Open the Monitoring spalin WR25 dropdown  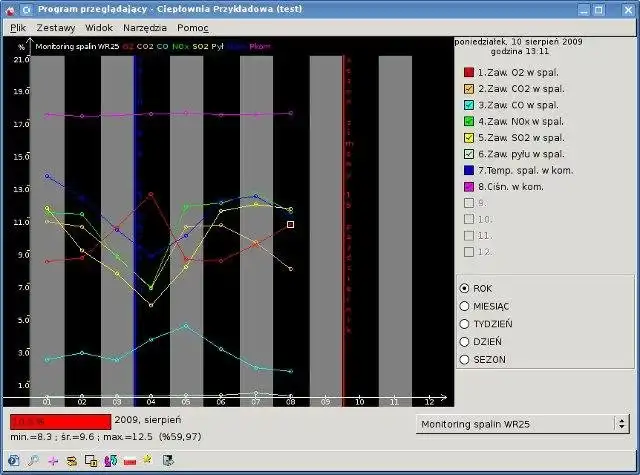click(522, 424)
